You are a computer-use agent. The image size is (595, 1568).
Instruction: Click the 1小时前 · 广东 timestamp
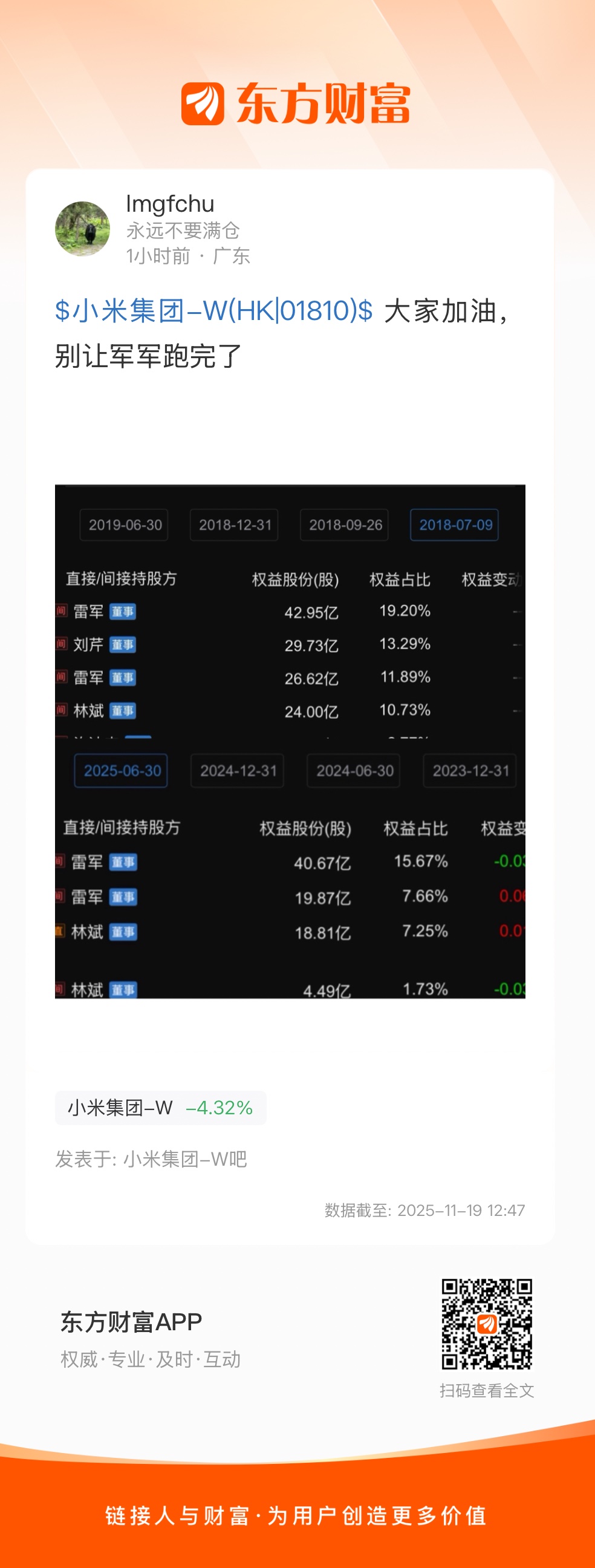click(x=188, y=256)
